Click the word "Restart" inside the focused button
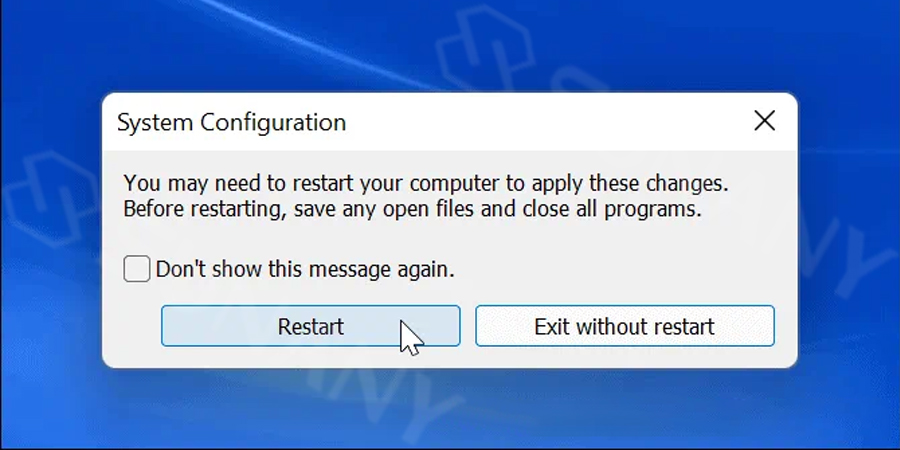Viewport: 900px width, 450px height. coord(311,327)
